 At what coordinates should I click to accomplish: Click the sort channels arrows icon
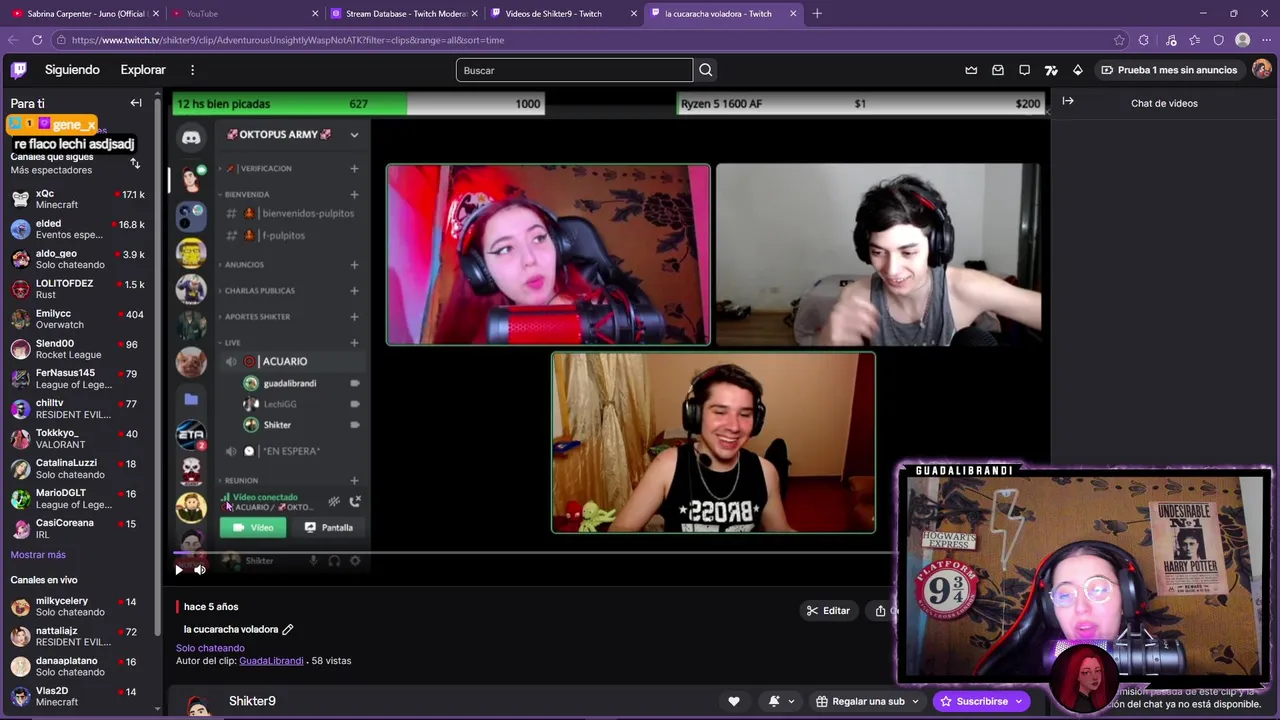coord(135,163)
